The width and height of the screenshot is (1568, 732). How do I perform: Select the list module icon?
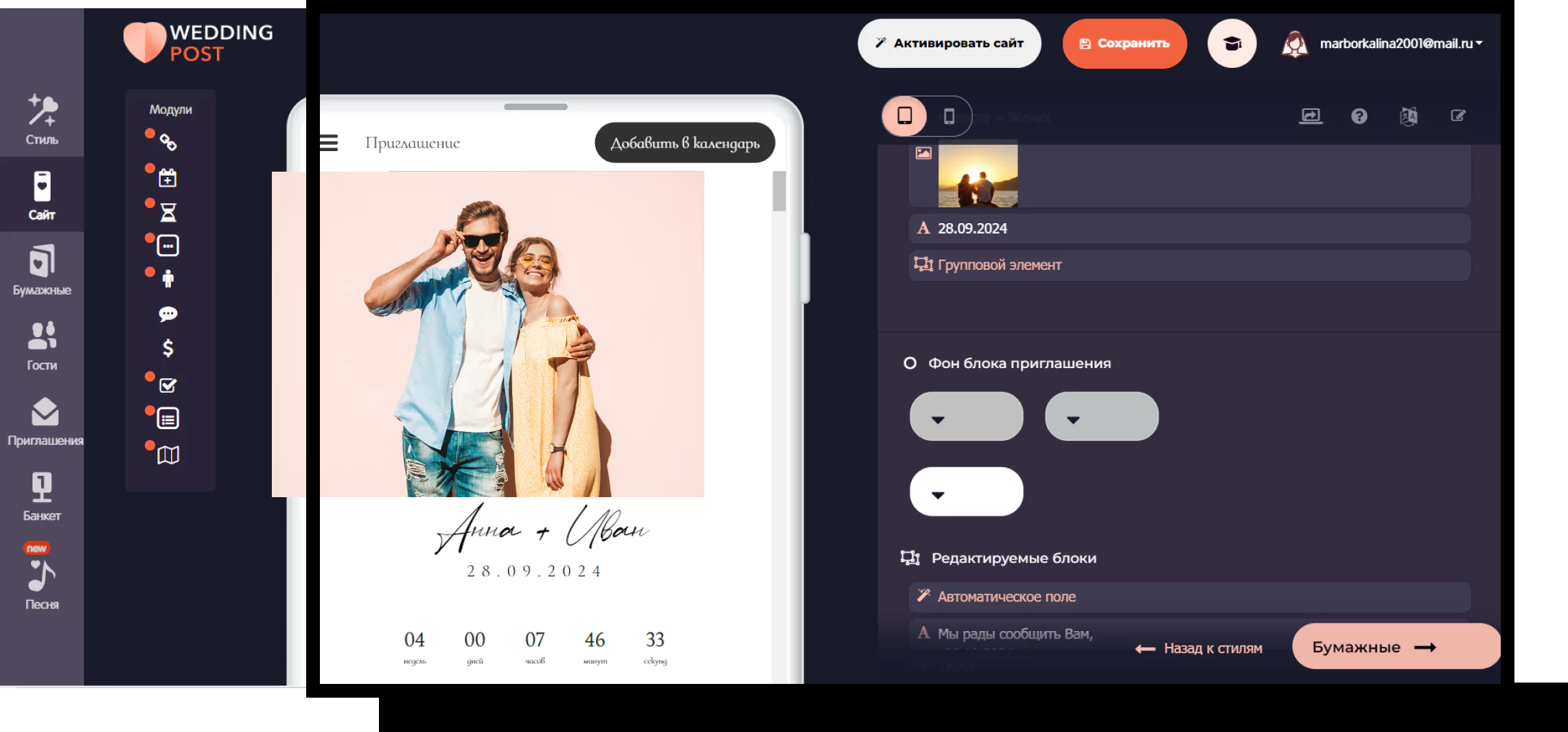[x=168, y=419]
